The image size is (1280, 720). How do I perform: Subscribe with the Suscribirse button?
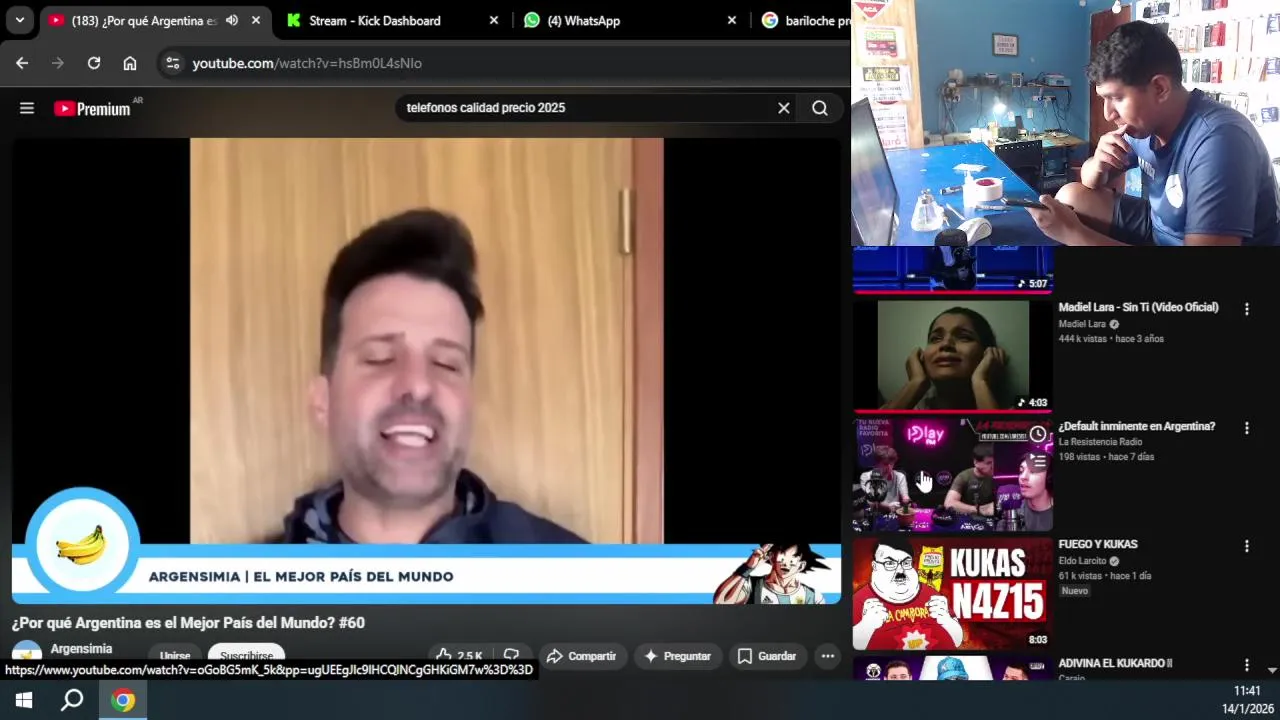(x=246, y=656)
